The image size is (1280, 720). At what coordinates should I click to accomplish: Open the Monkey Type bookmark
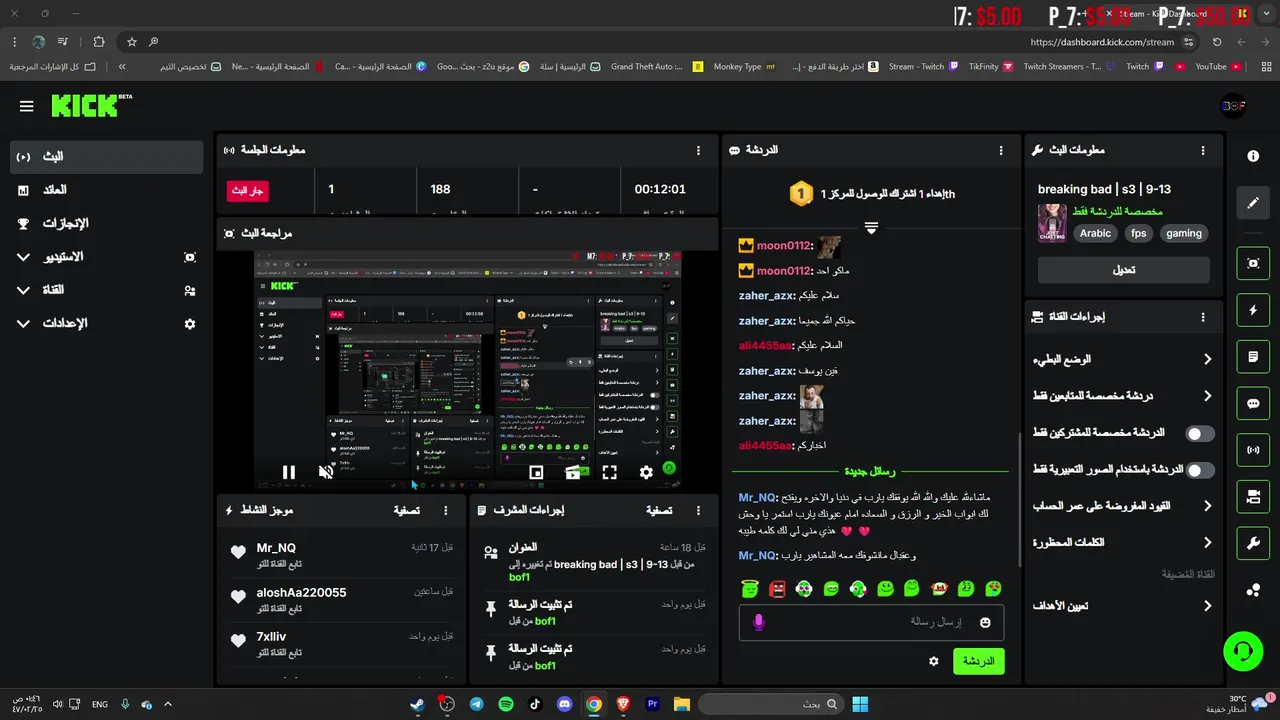(745, 67)
